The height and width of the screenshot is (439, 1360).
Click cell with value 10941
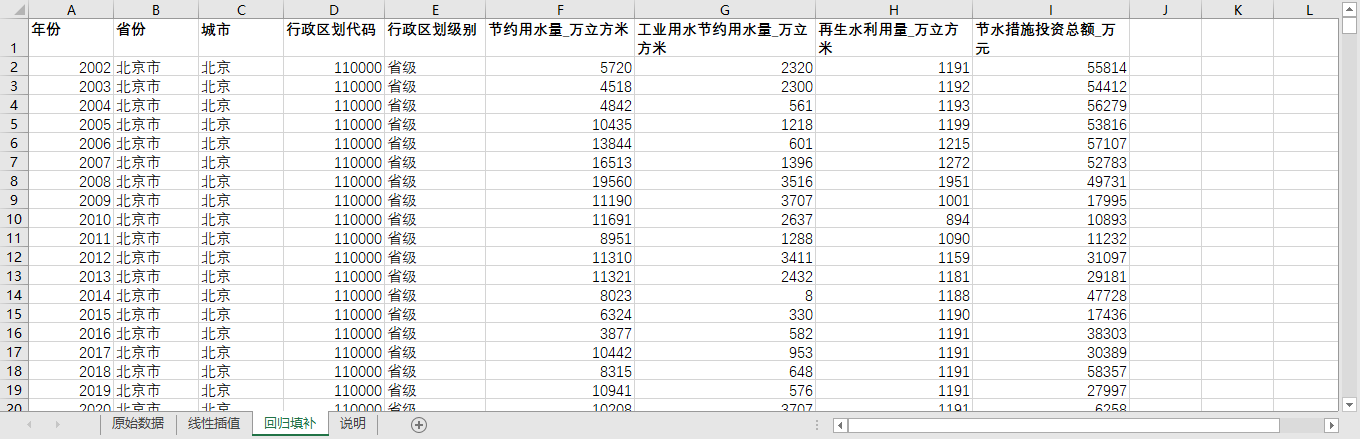(560, 391)
